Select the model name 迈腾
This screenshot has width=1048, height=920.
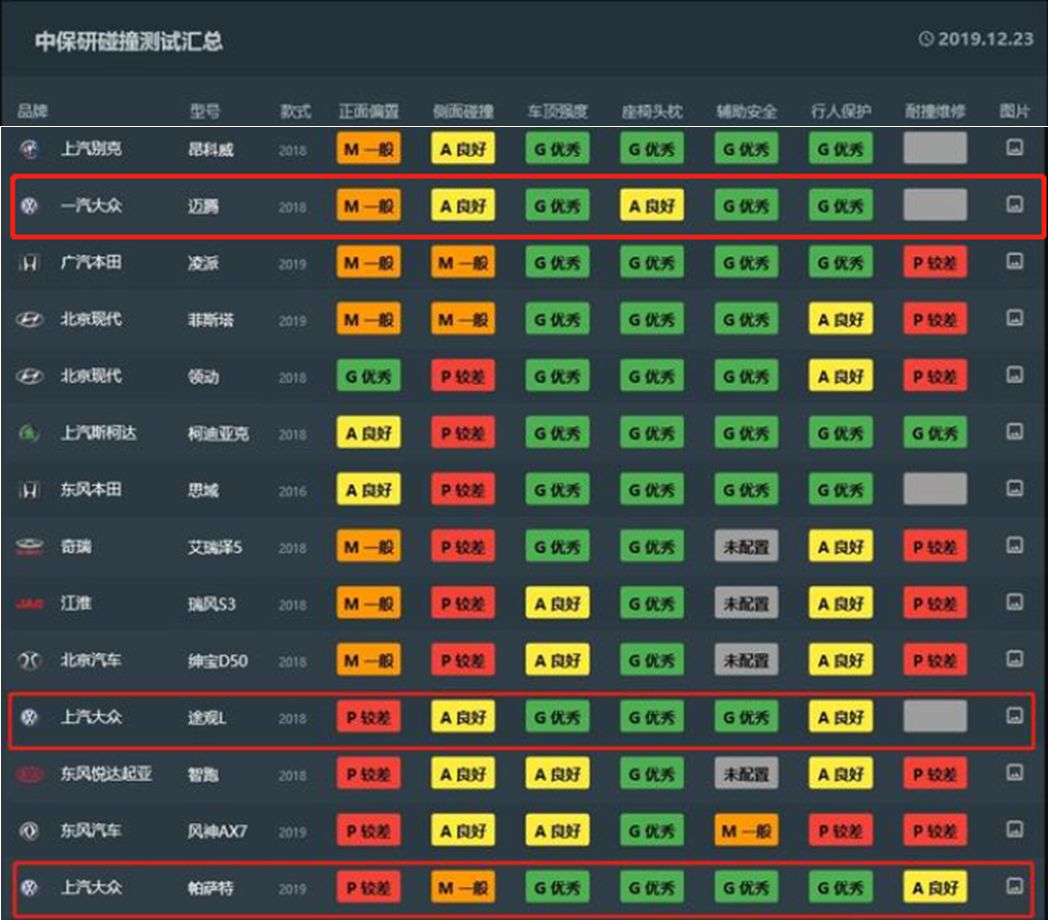click(203, 206)
